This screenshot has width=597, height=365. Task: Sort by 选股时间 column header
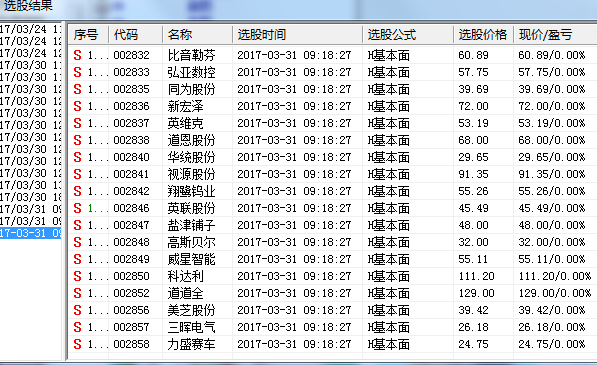tap(297, 35)
